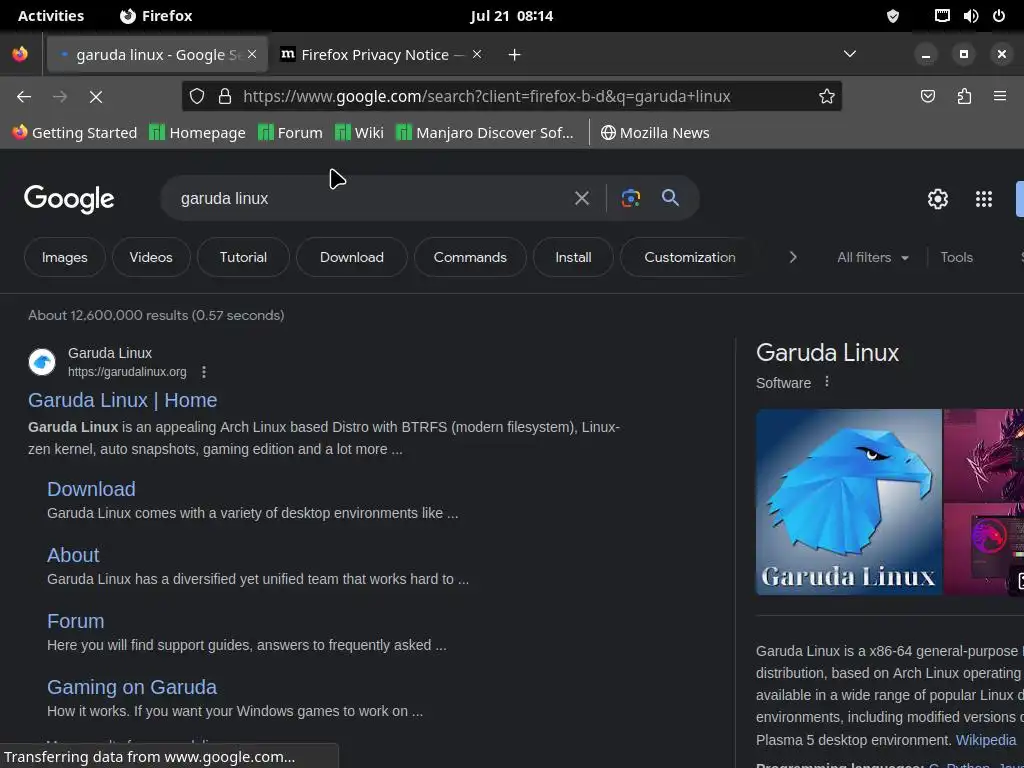Open Mozilla News bookmark
The width and height of the screenshot is (1024, 768).
pos(655,133)
